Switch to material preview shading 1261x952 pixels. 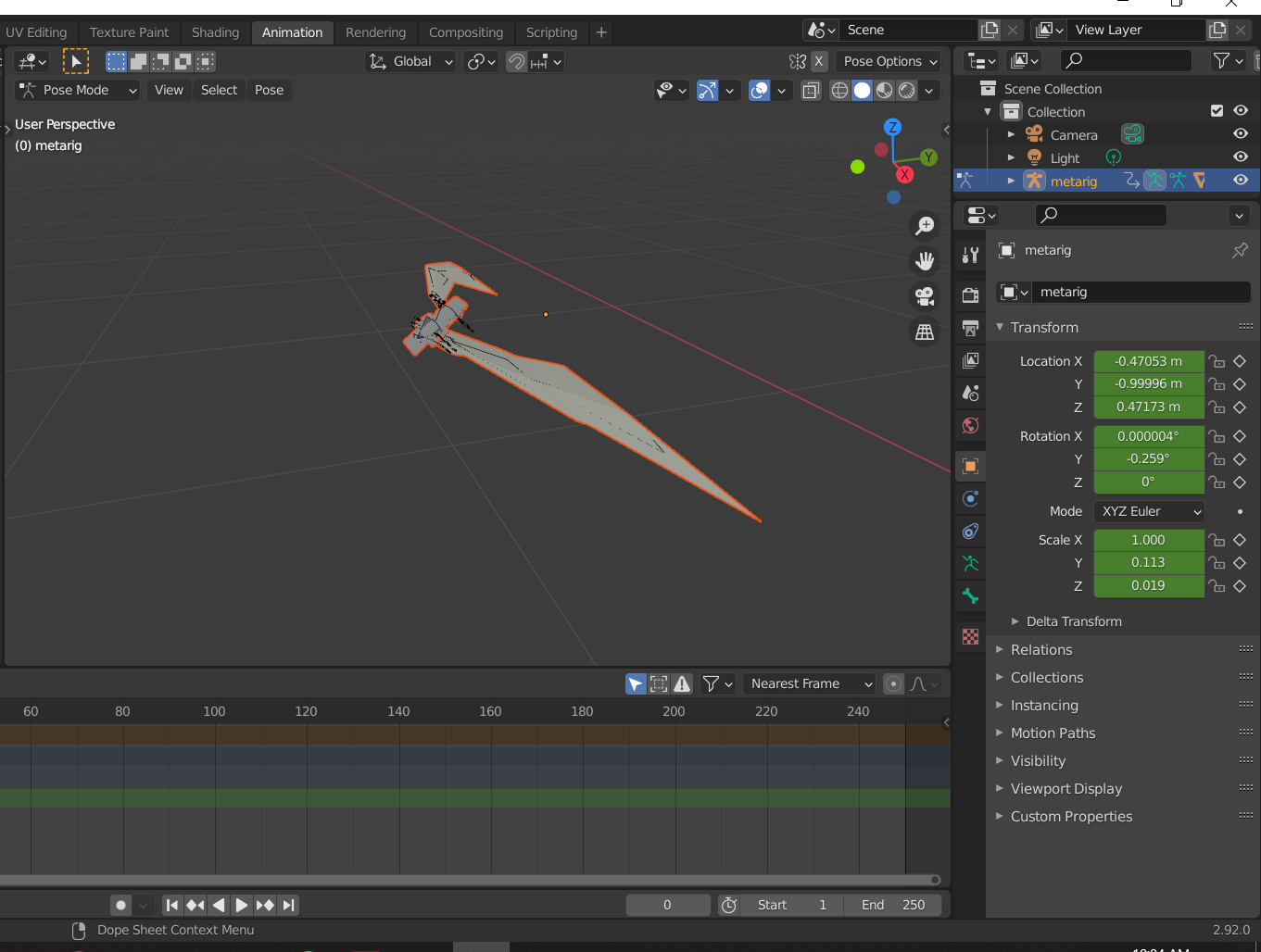pos(884,90)
